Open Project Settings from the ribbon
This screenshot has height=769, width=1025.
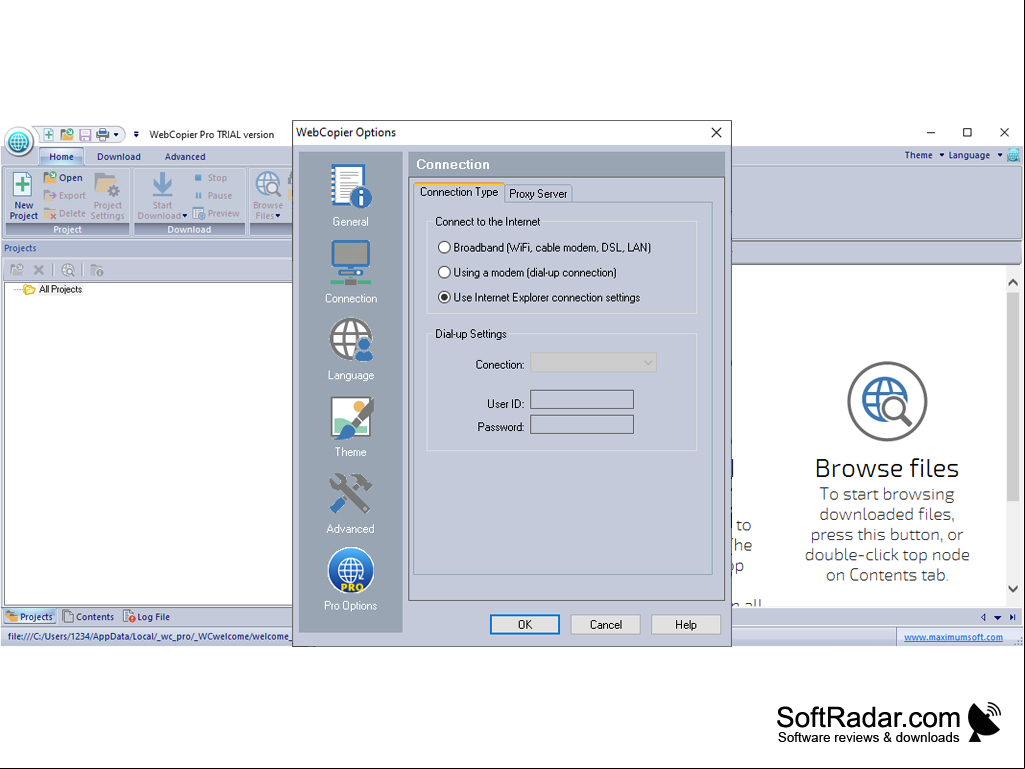tap(107, 196)
